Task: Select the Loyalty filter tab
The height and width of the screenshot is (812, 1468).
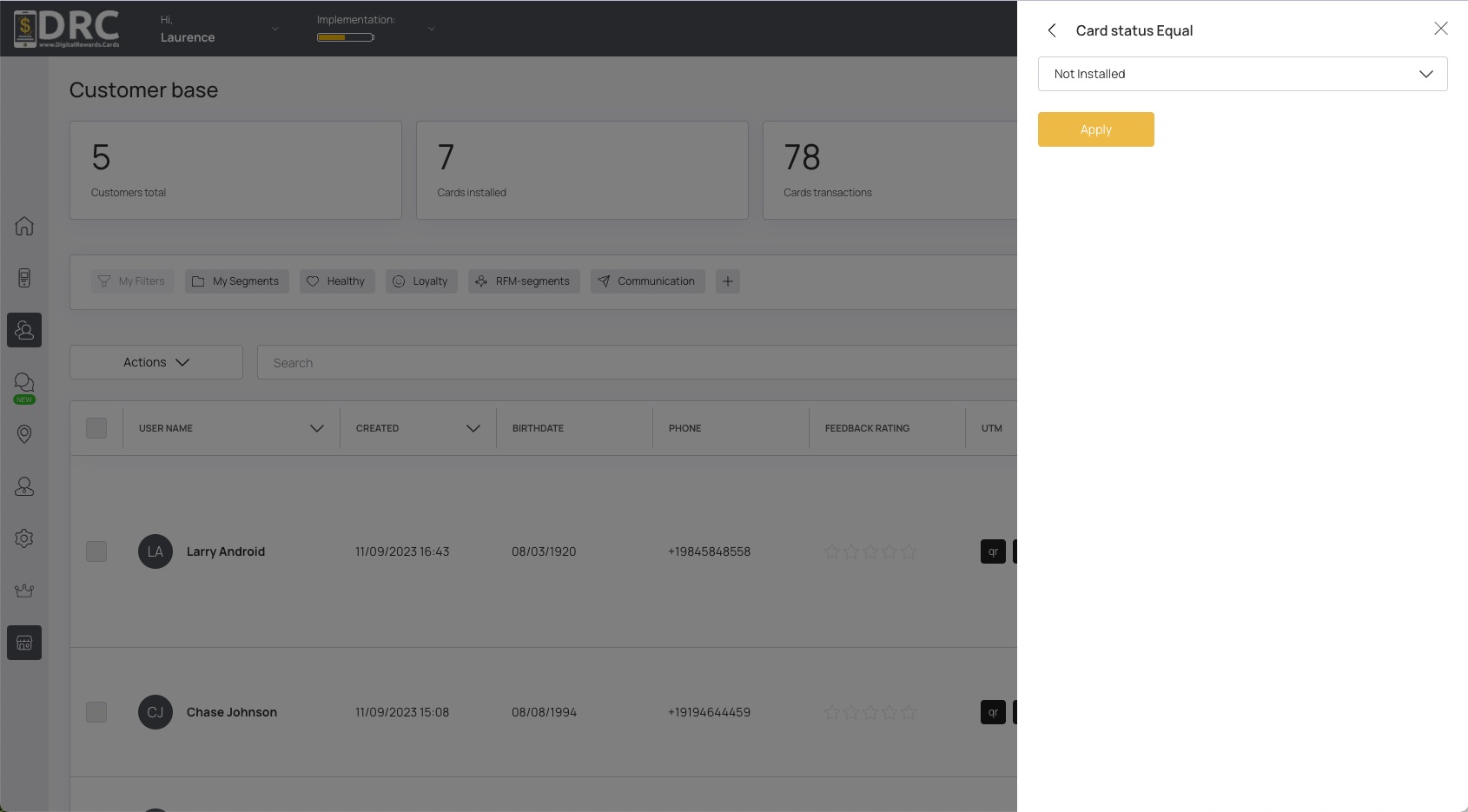Action: pos(421,281)
